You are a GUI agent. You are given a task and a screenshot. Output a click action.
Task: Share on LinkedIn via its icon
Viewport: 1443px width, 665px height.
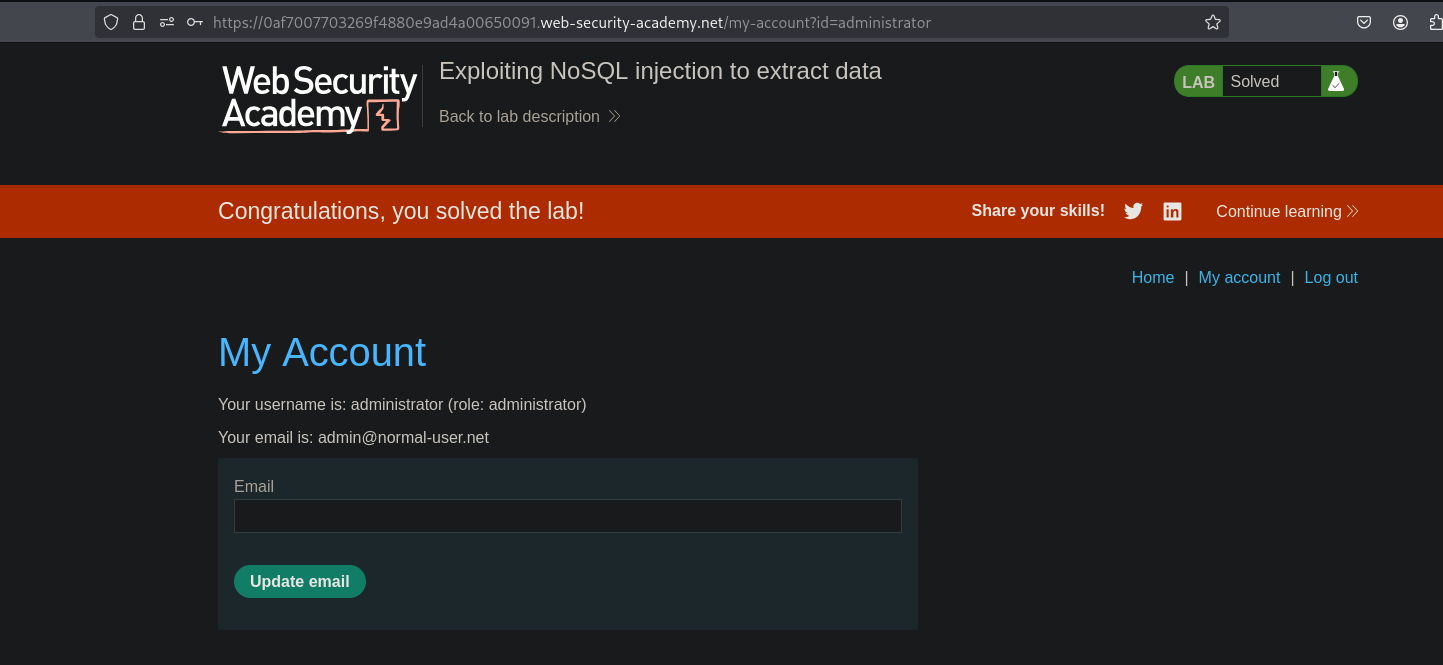tap(1172, 211)
